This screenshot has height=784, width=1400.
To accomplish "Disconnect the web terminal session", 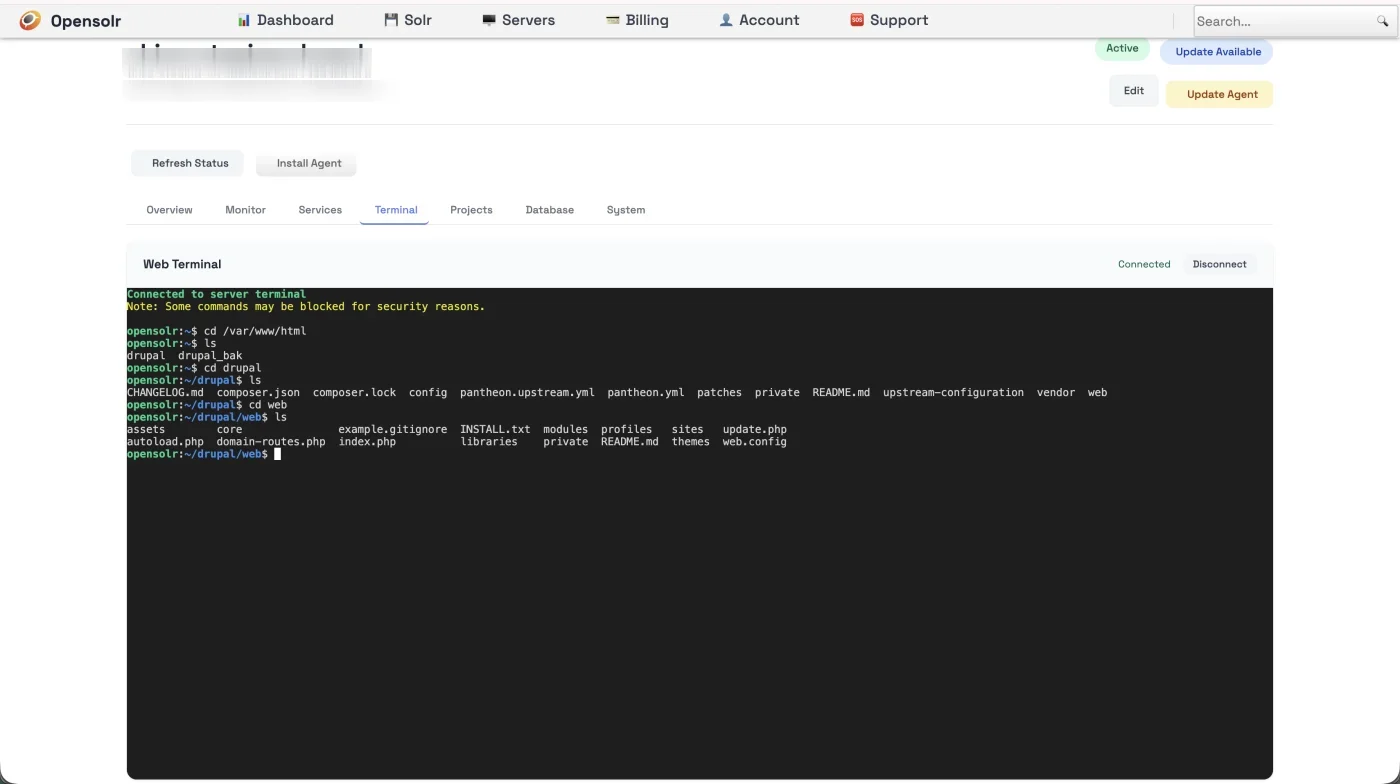I will (x=1219, y=264).
